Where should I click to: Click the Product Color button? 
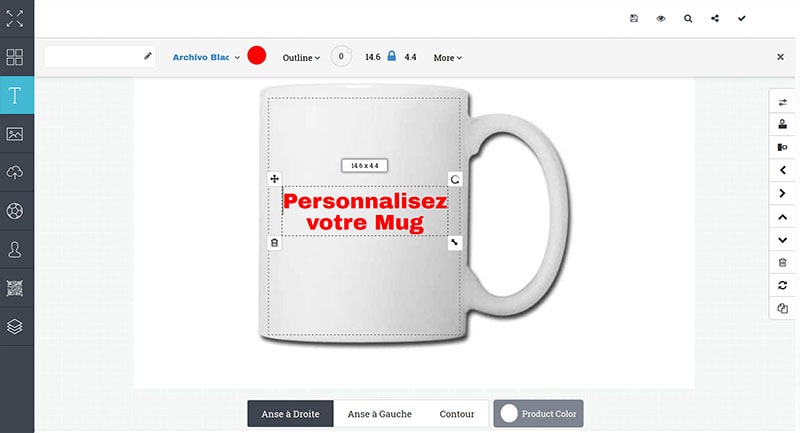tap(538, 414)
